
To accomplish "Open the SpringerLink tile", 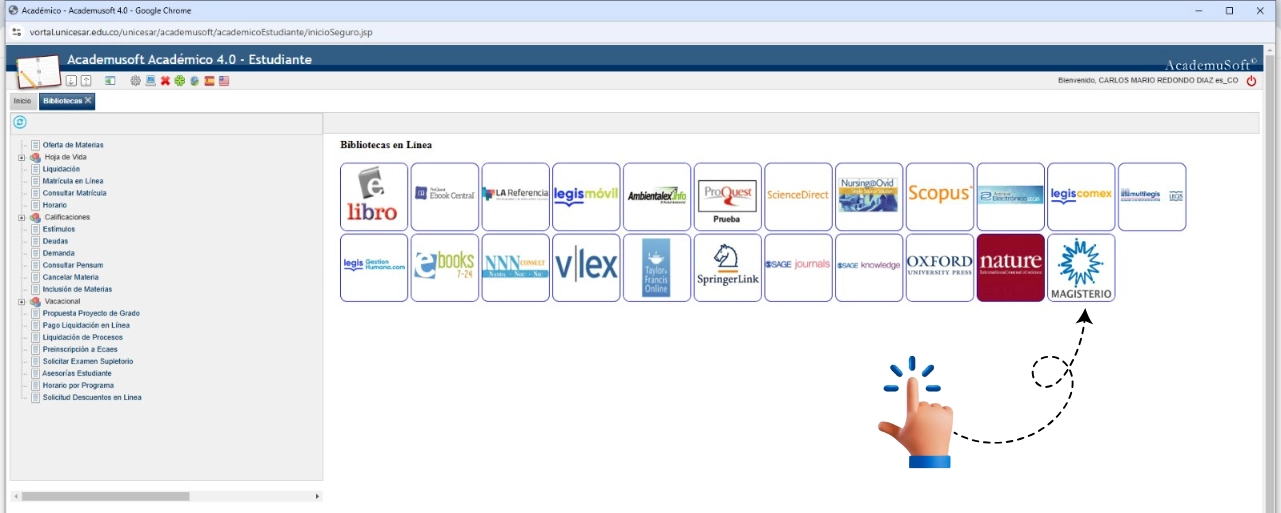I will [728, 267].
